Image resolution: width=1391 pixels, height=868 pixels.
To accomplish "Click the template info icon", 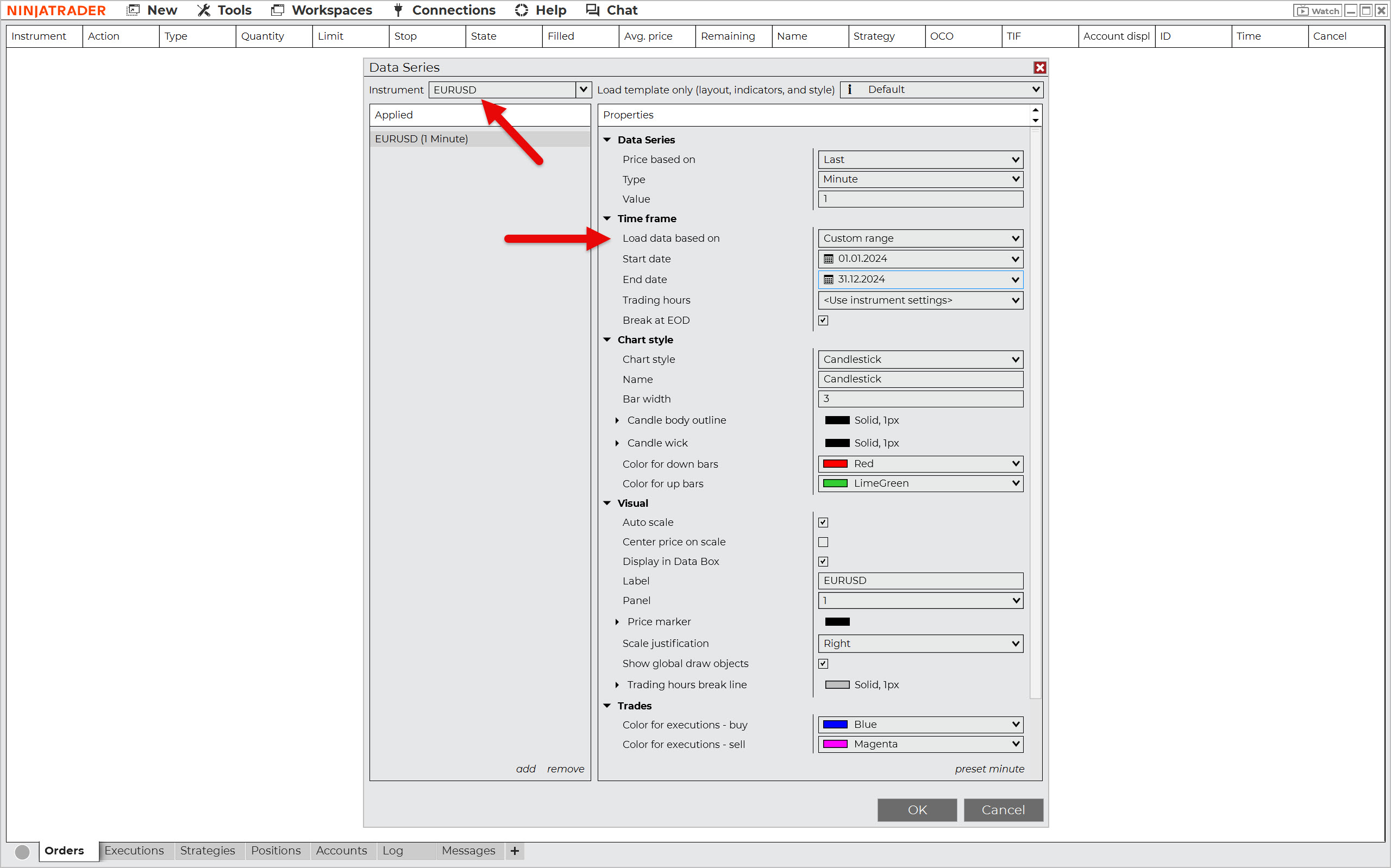I will tap(850, 90).
